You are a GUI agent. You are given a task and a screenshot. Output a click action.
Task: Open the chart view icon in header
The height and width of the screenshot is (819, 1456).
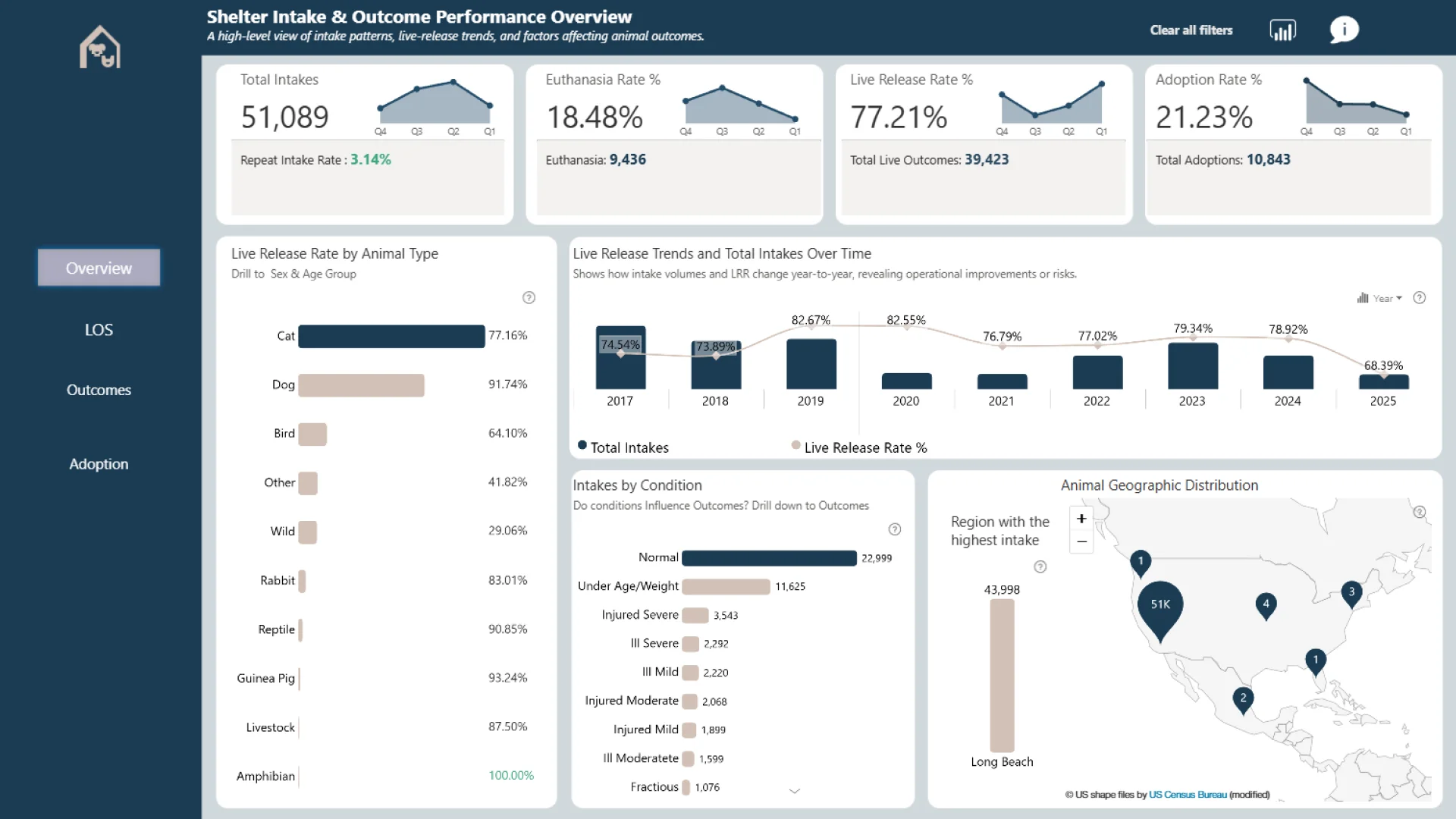pos(1282,30)
